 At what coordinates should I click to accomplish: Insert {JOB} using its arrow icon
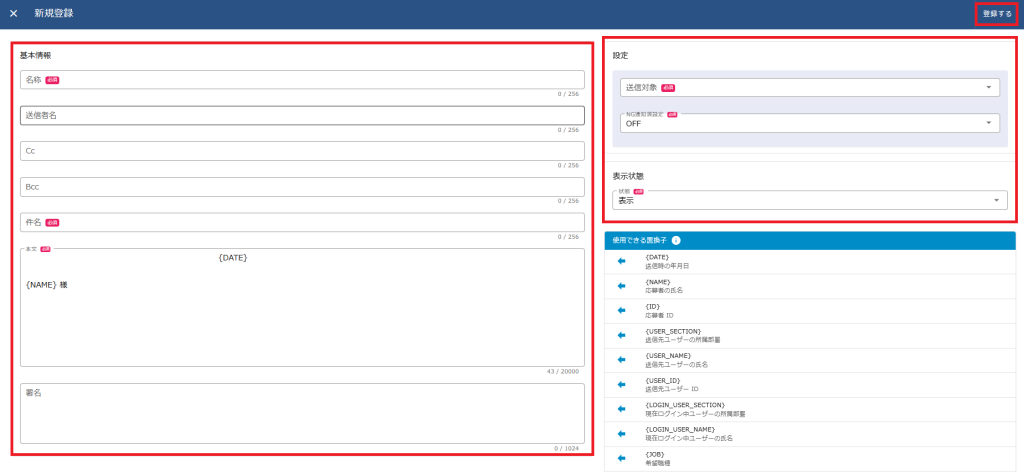[x=621, y=458]
